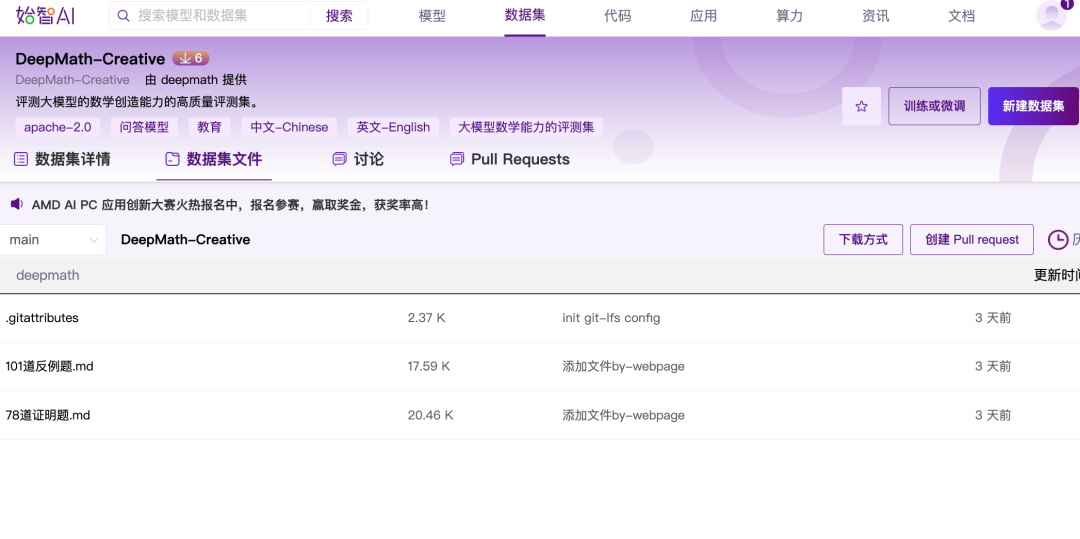The image size is (1080, 539).
Task: Star the dataset with the star icon
Action: (861, 106)
